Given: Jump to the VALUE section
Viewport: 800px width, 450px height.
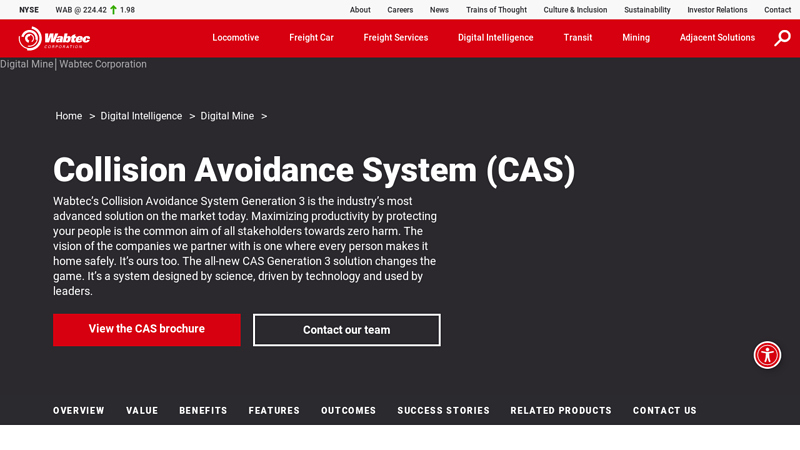Looking at the screenshot, I should click(x=142, y=411).
